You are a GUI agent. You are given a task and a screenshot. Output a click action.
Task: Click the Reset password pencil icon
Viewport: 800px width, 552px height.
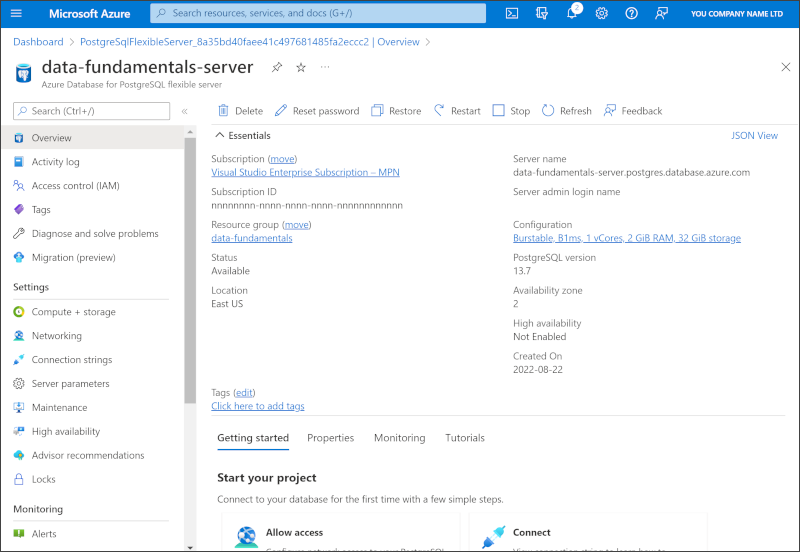pyautogui.click(x=281, y=110)
